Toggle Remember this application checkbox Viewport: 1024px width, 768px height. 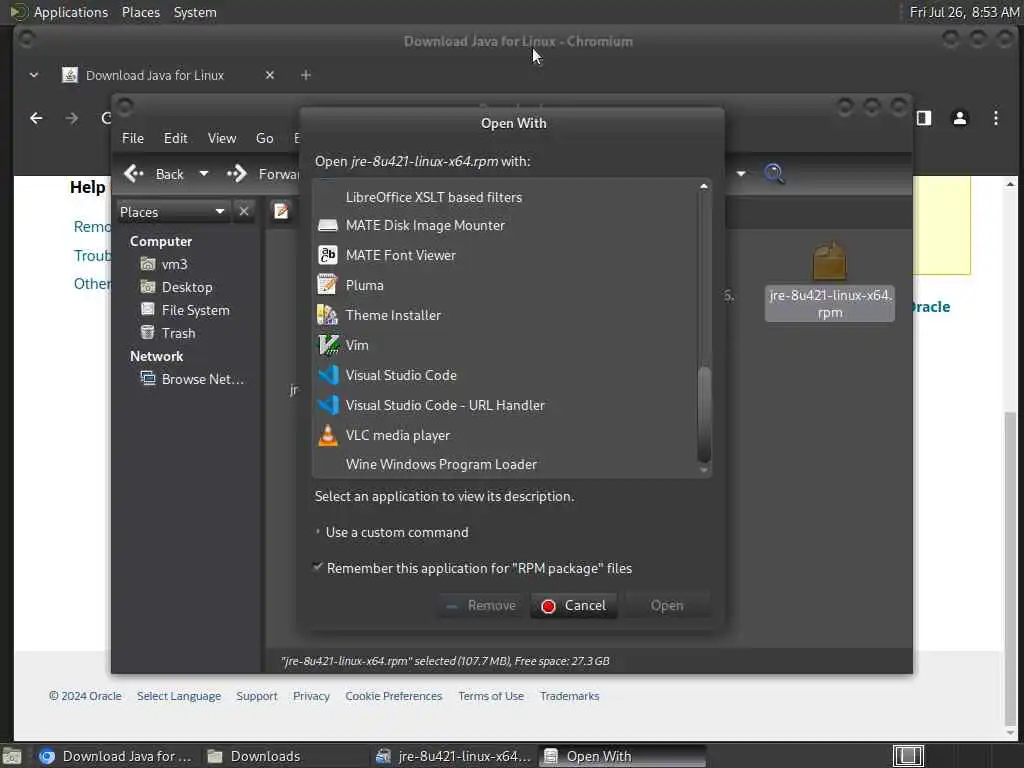(318, 567)
